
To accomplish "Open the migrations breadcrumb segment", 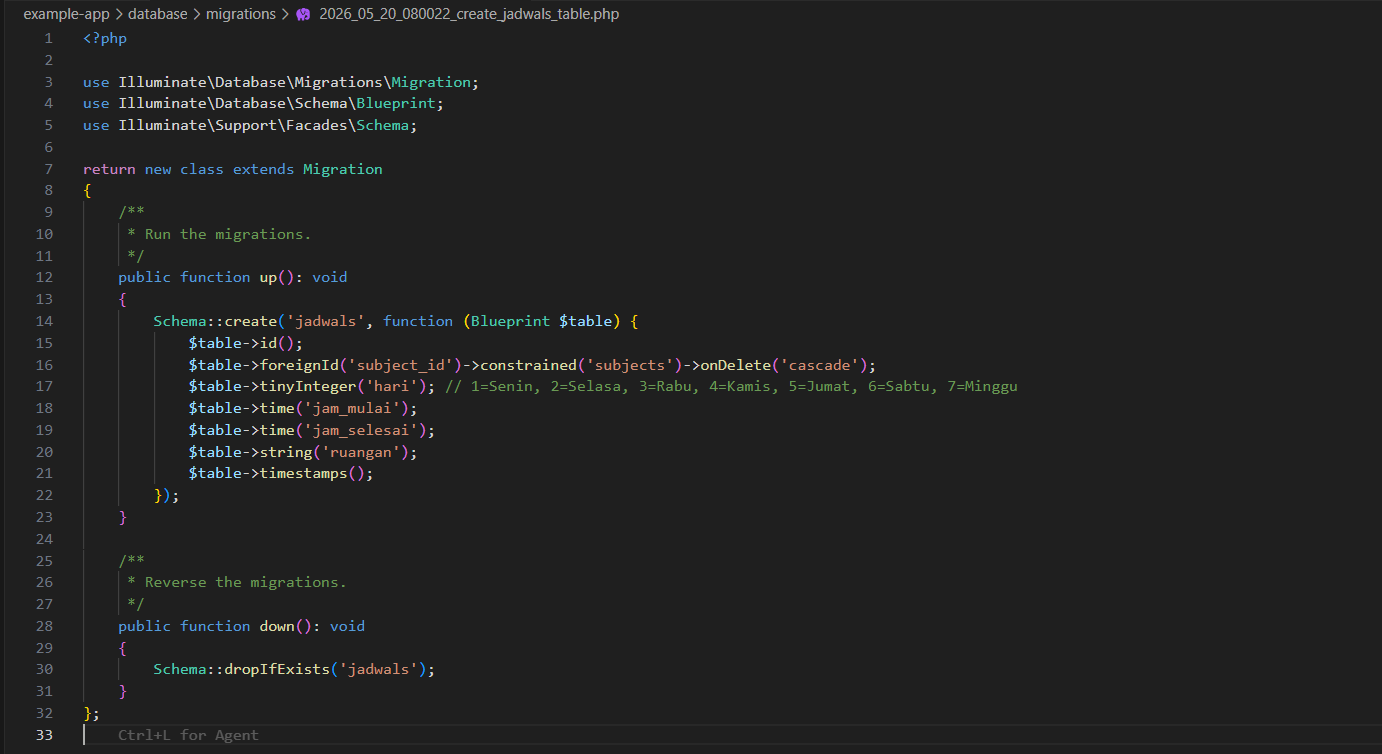I will pyautogui.click(x=241, y=15).
